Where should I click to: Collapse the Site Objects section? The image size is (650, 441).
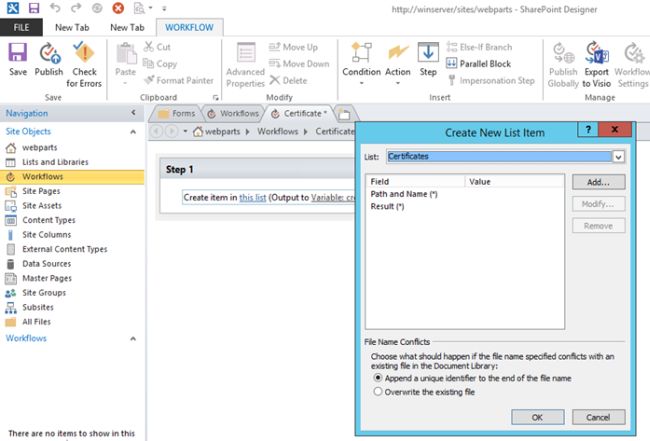pos(133,132)
